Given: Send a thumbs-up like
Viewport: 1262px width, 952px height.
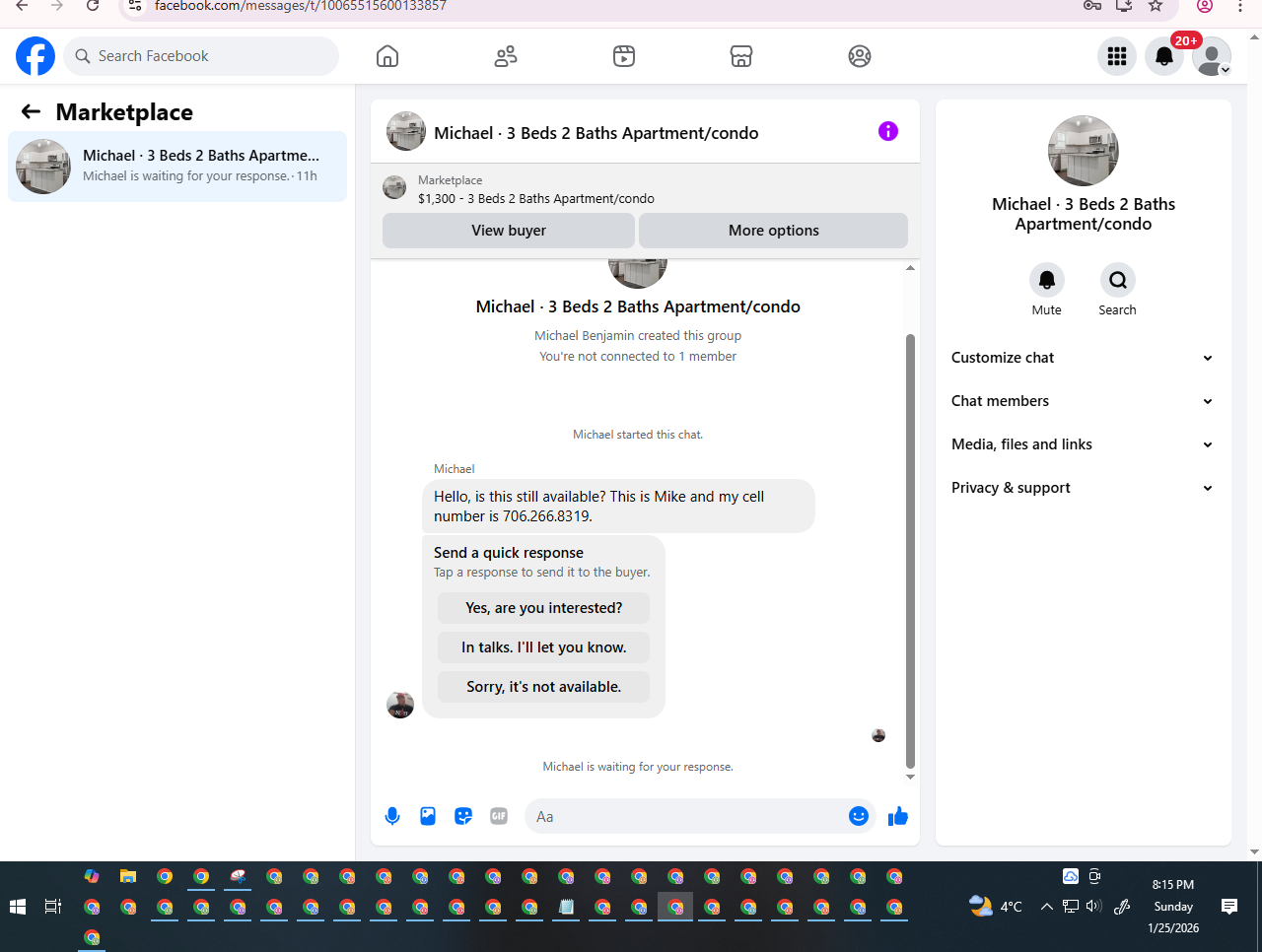Looking at the screenshot, I should 898,816.
